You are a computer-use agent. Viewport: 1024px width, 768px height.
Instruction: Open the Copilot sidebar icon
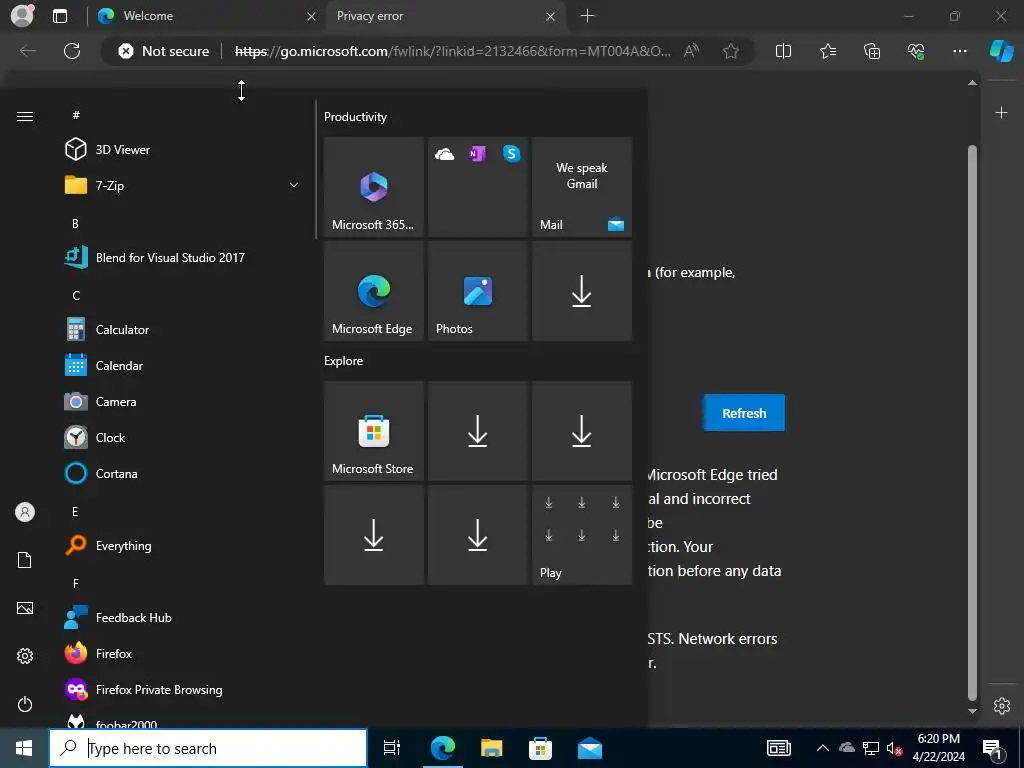pos(1001,51)
